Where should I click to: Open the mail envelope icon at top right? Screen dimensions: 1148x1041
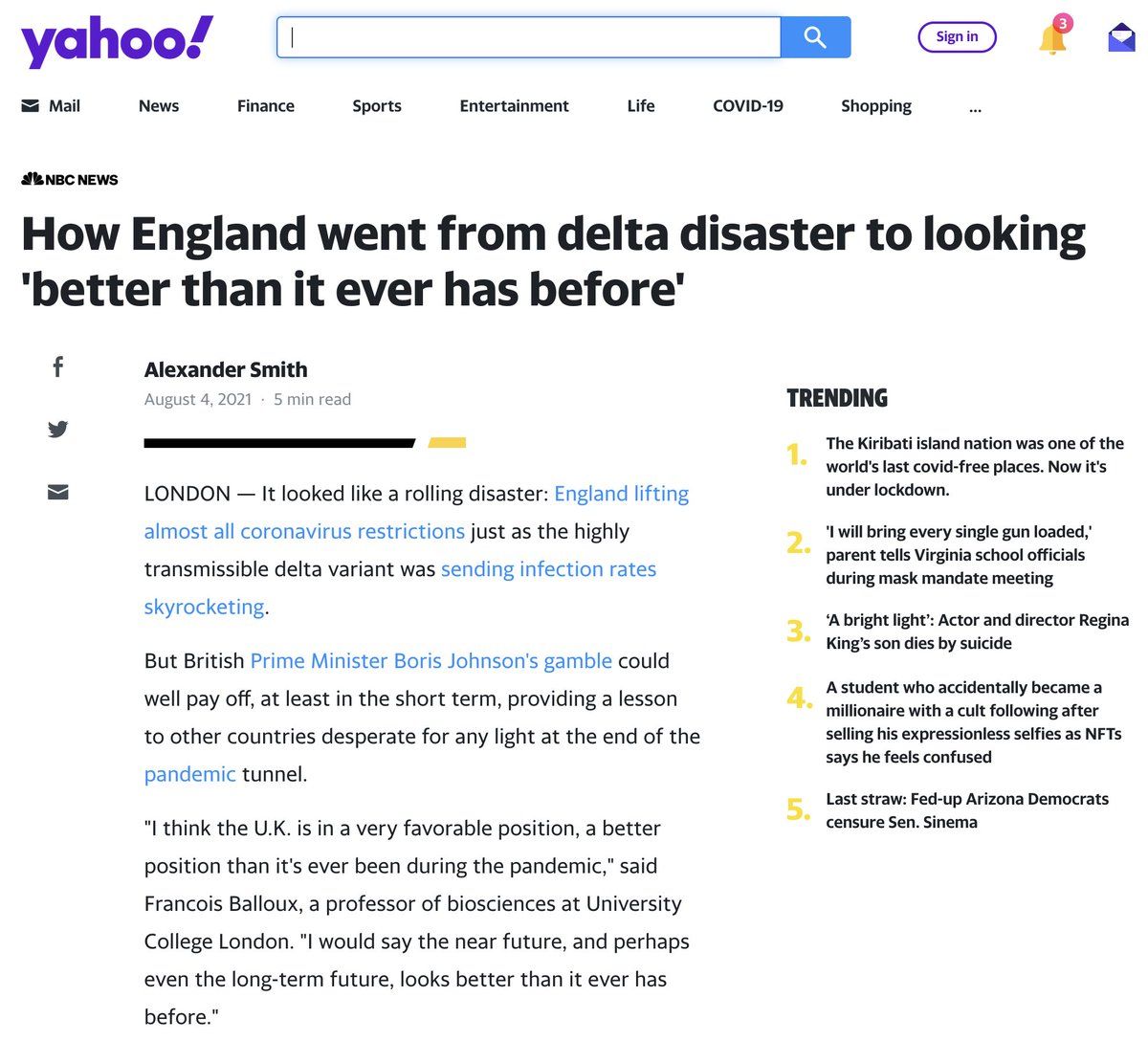pyautogui.click(x=1121, y=38)
